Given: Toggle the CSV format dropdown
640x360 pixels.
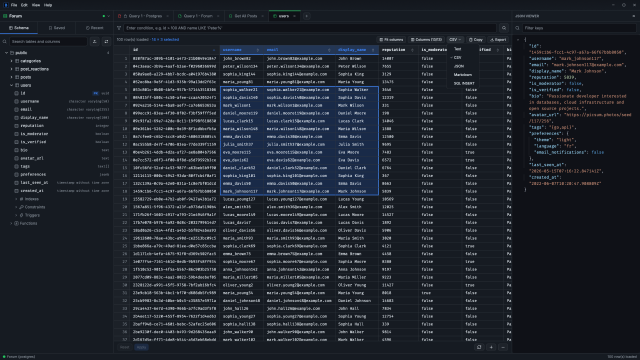Looking at the screenshot, I should [x=455, y=40].
